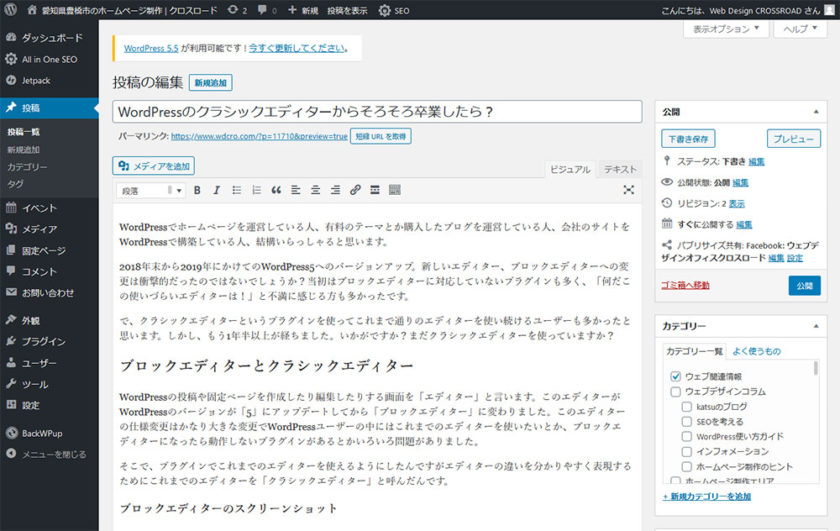Select カテゴリー一覧 tab
Image resolution: width=840 pixels, height=531 pixels.
pos(694,351)
